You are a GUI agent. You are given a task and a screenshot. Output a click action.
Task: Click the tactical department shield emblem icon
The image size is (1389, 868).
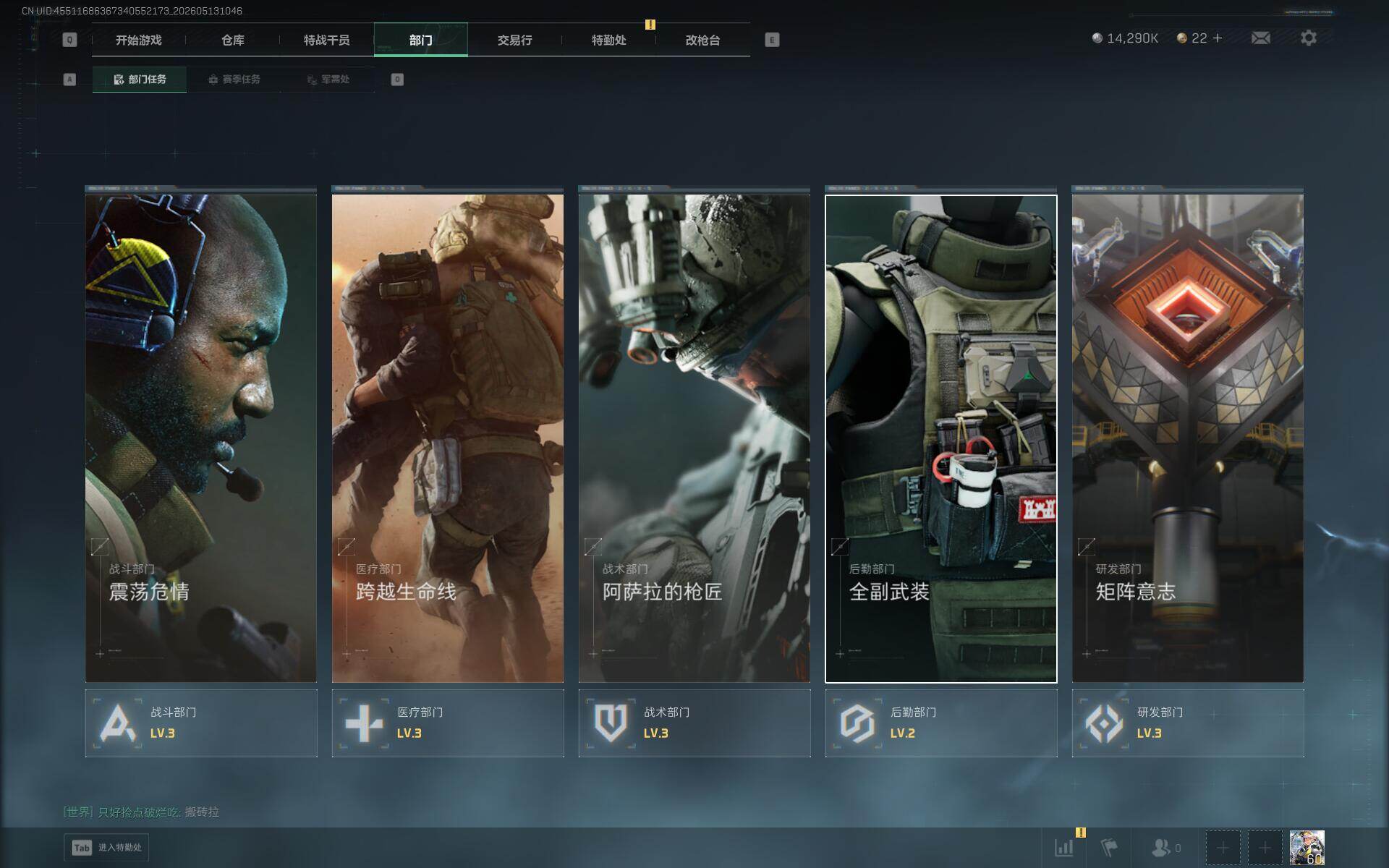610,723
